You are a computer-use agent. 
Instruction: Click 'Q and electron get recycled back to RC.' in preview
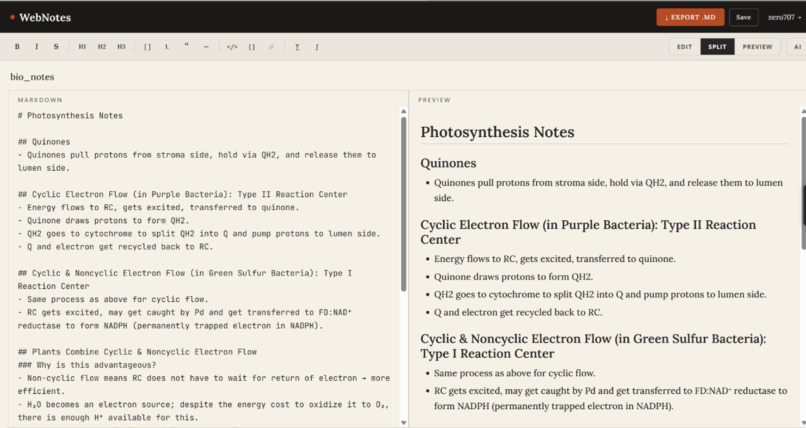[x=518, y=312]
